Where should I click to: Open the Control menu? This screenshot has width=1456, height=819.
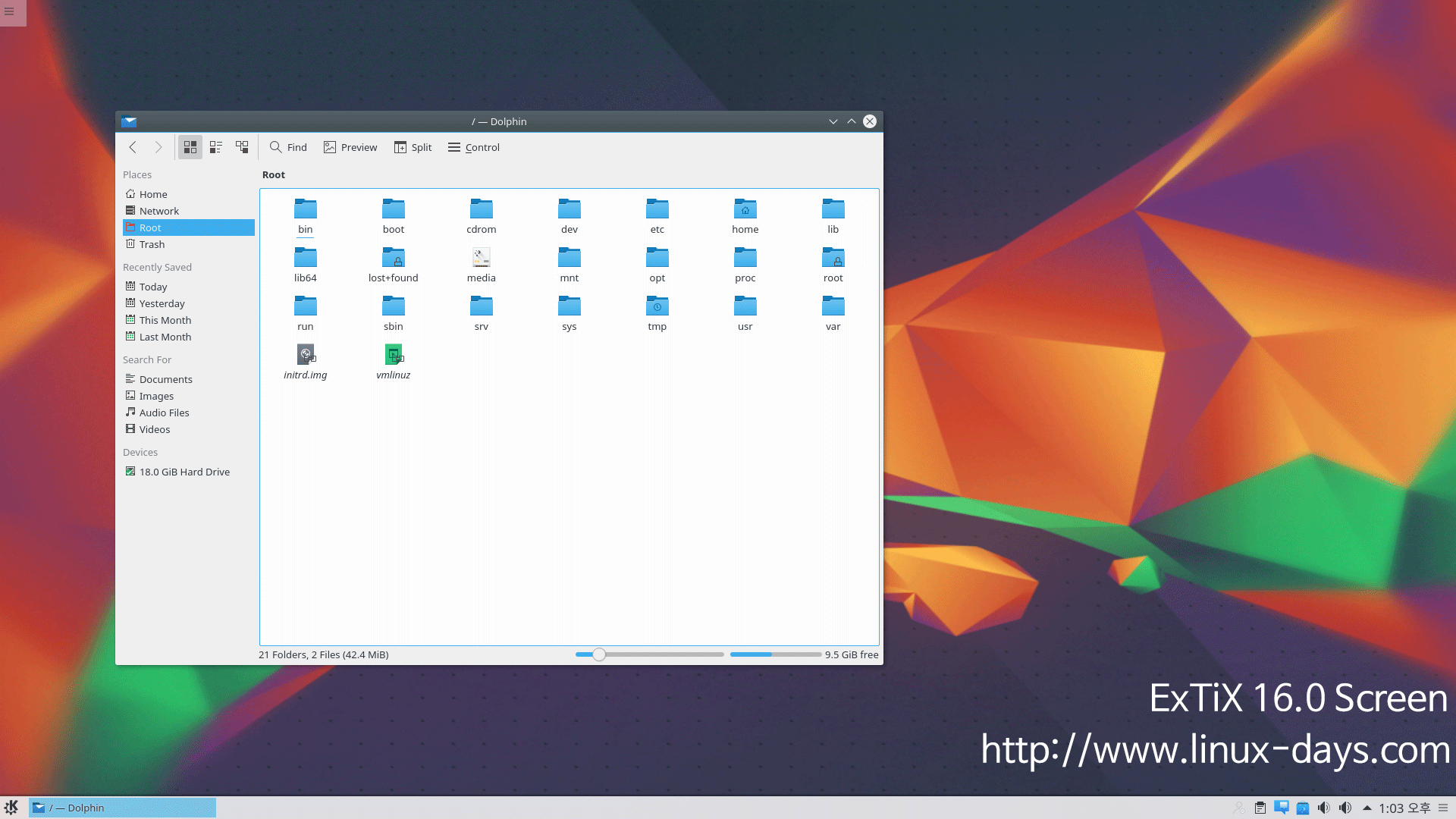tap(474, 147)
